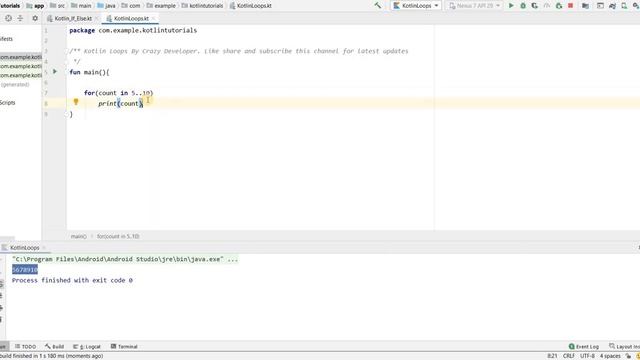Open the TODO tool window
This screenshot has height=360, width=640.
[25, 347]
